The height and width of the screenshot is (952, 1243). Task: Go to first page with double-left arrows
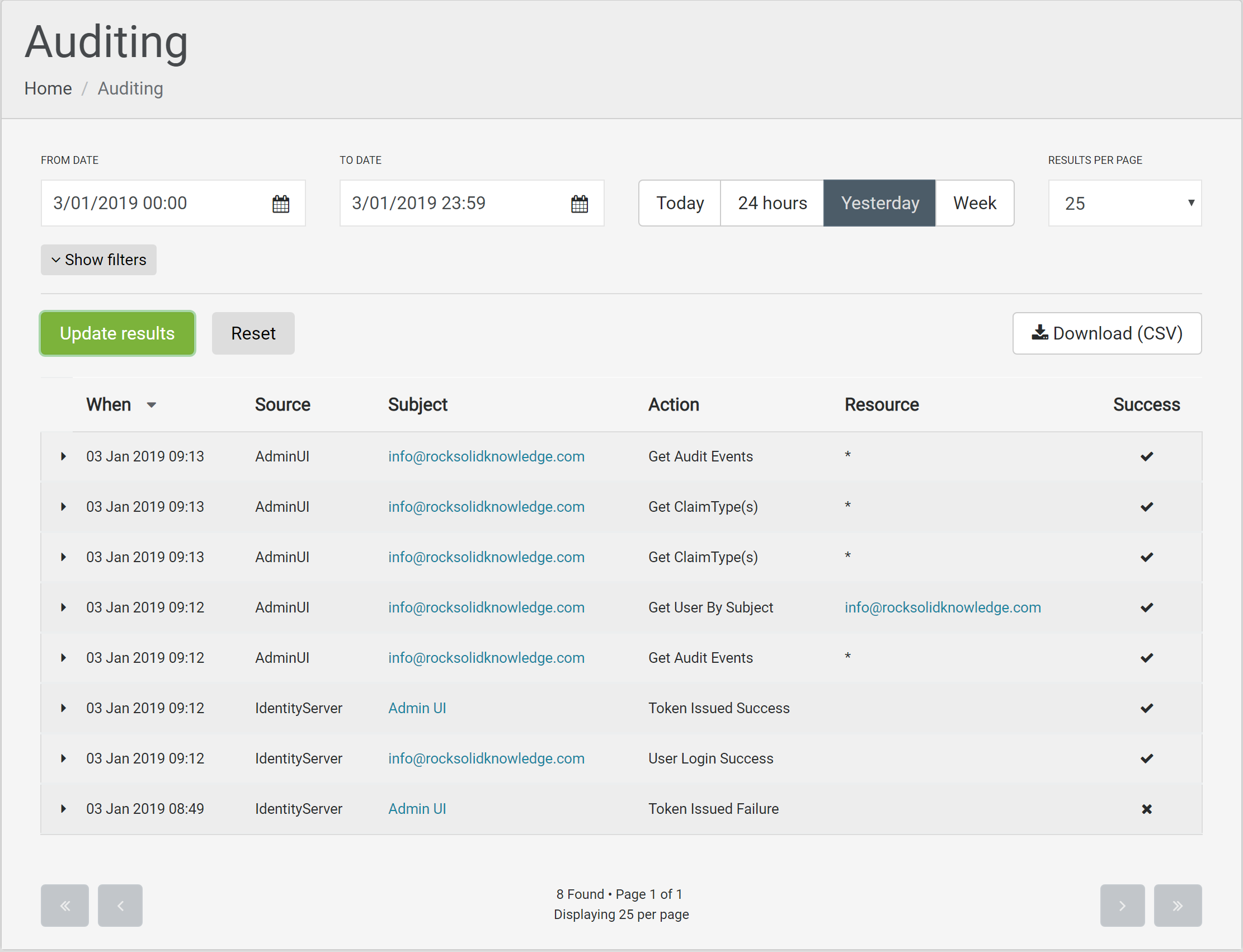pyautogui.click(x=65, y=906)
